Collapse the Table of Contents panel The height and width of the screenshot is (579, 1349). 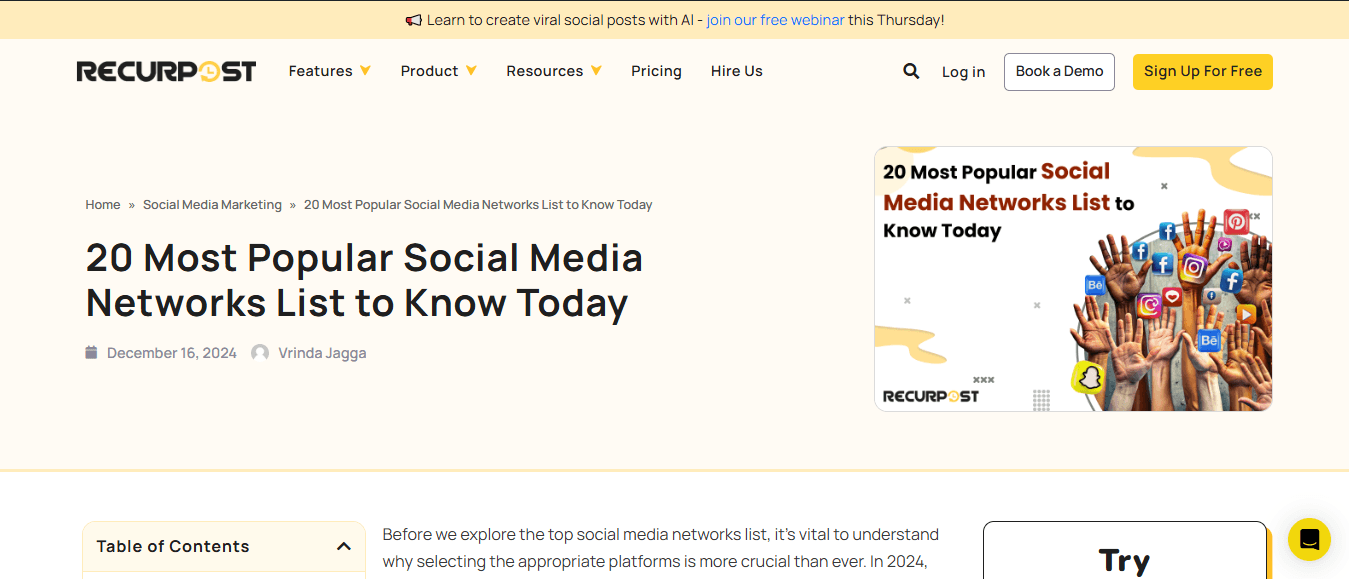[x=344, y=546]
